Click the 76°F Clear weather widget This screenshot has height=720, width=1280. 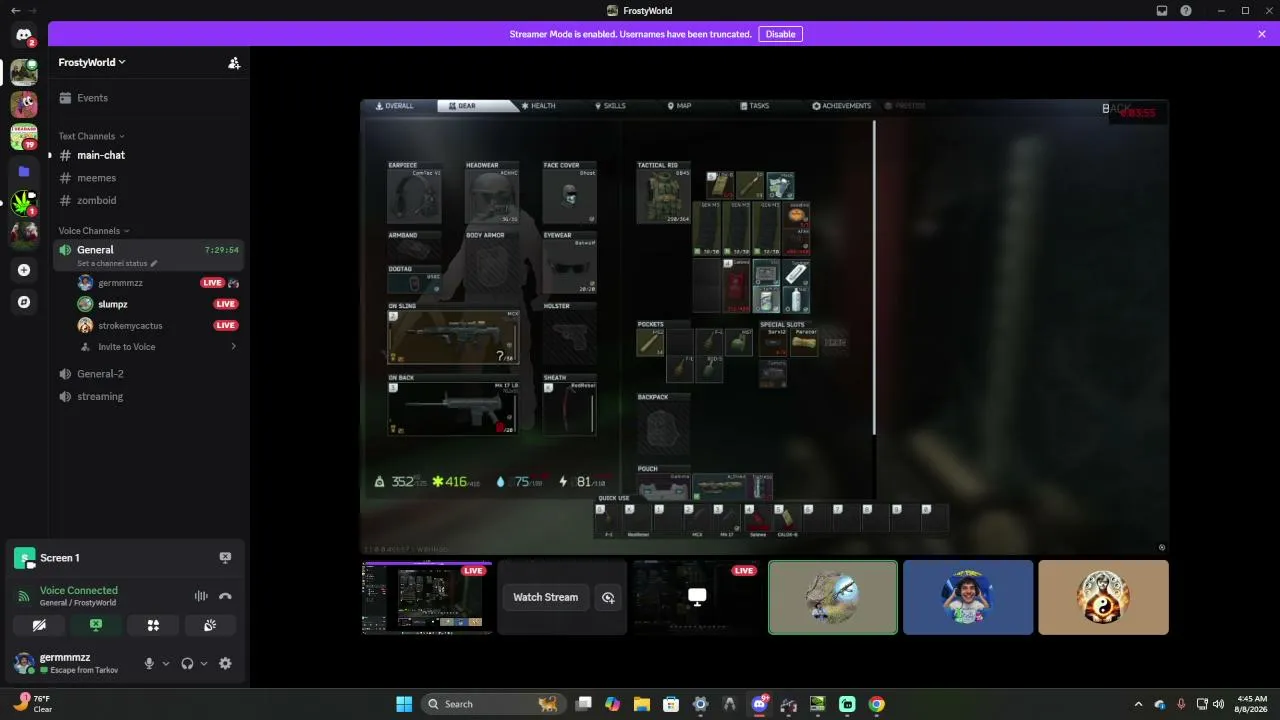point(34,704)
